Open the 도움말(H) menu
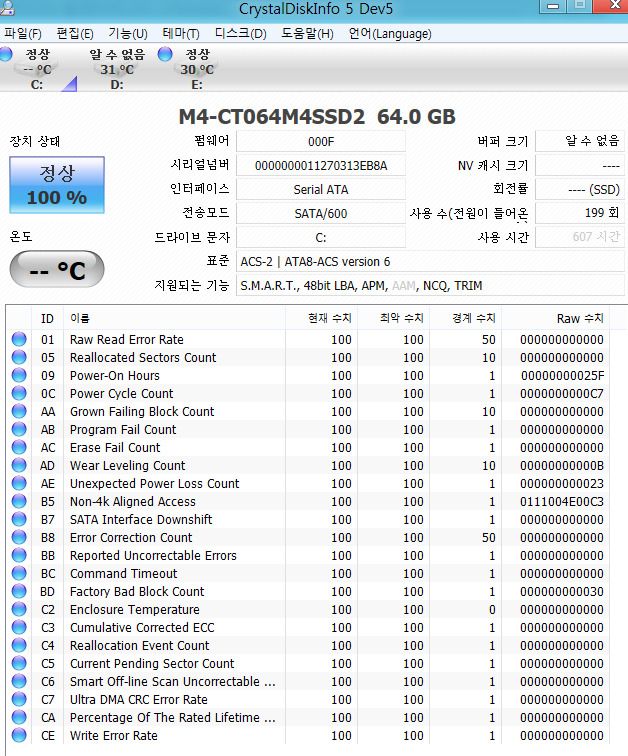The image size is (628, 756). tap(307, 33)
